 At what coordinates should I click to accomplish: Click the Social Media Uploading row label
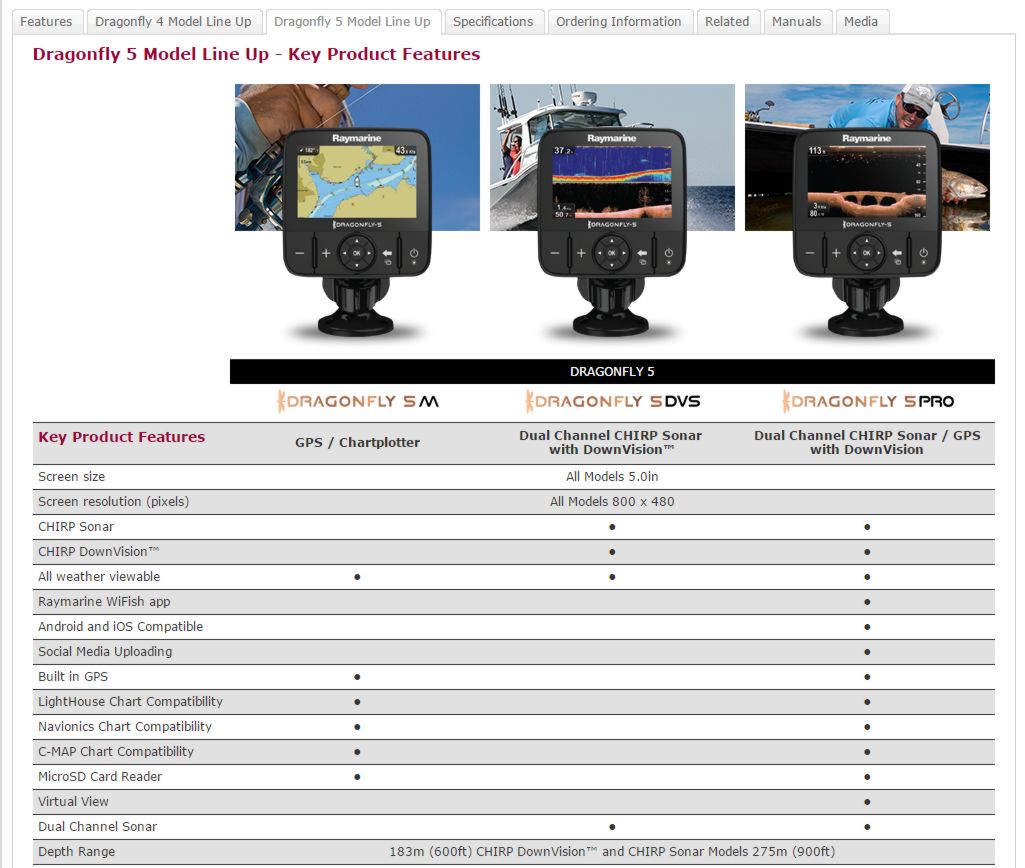click(105, 652)
